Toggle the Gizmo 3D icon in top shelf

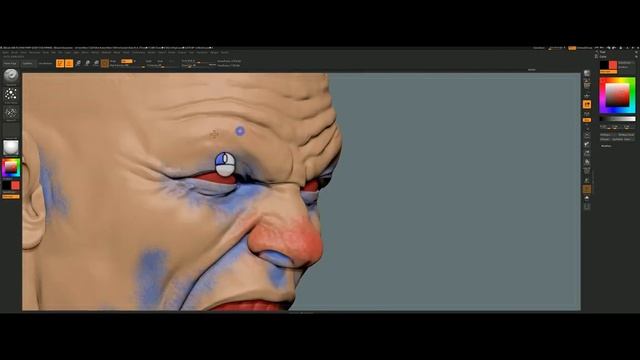pos(104,63)
